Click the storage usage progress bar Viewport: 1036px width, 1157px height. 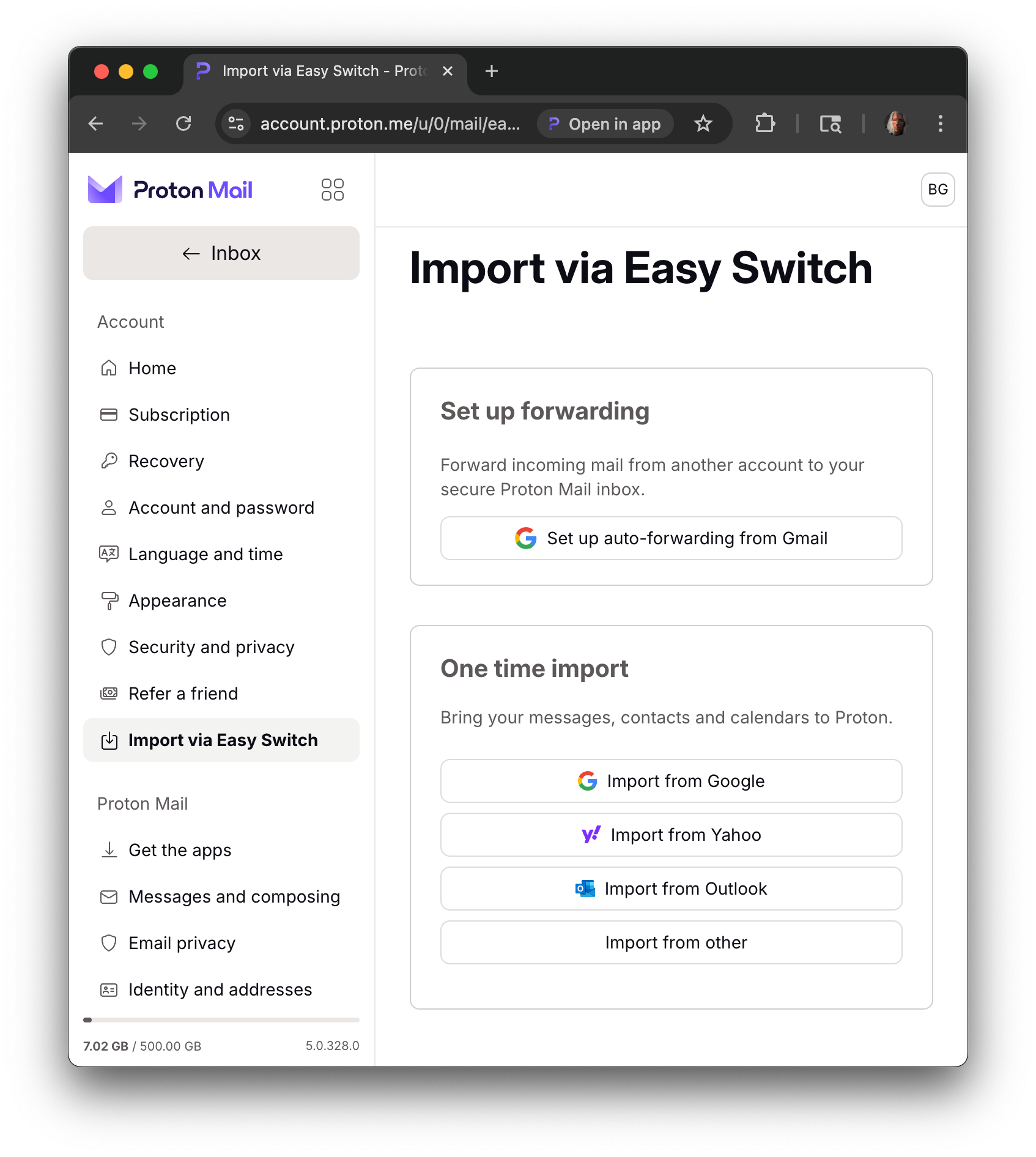tap(221, 1020)
